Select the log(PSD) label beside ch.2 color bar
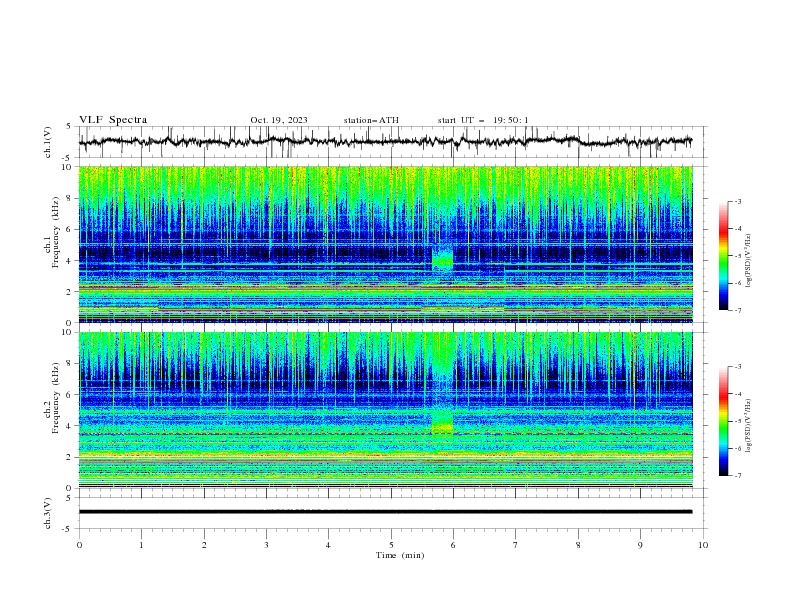Image resolution: width=792 pixels, height=612 pixels. click(749, 426)
